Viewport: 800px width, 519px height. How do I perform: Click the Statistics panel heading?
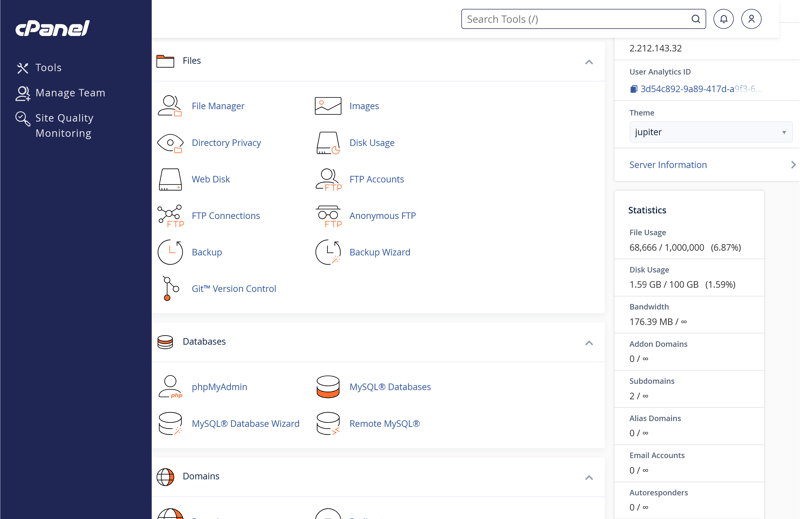(x=647, y=210)
